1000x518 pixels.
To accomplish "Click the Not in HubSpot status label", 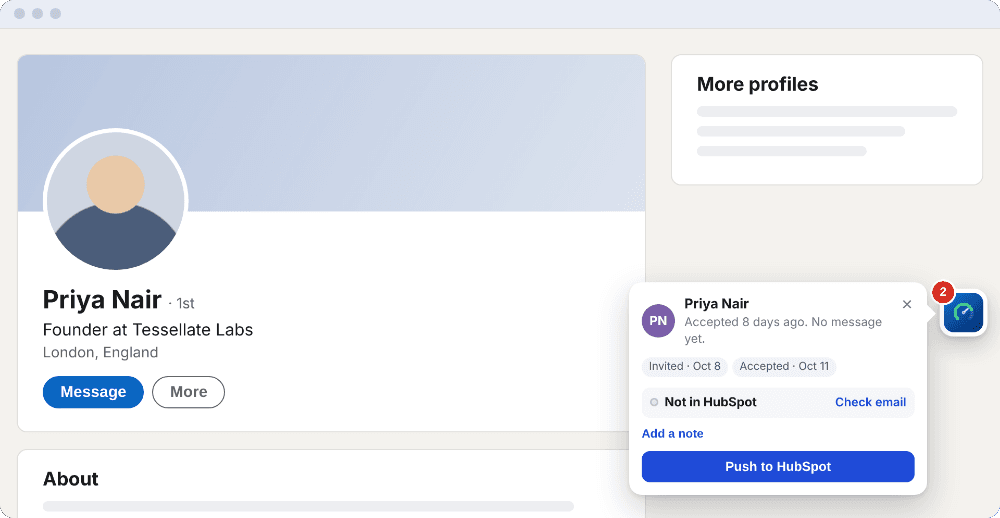I will point(710,402).
